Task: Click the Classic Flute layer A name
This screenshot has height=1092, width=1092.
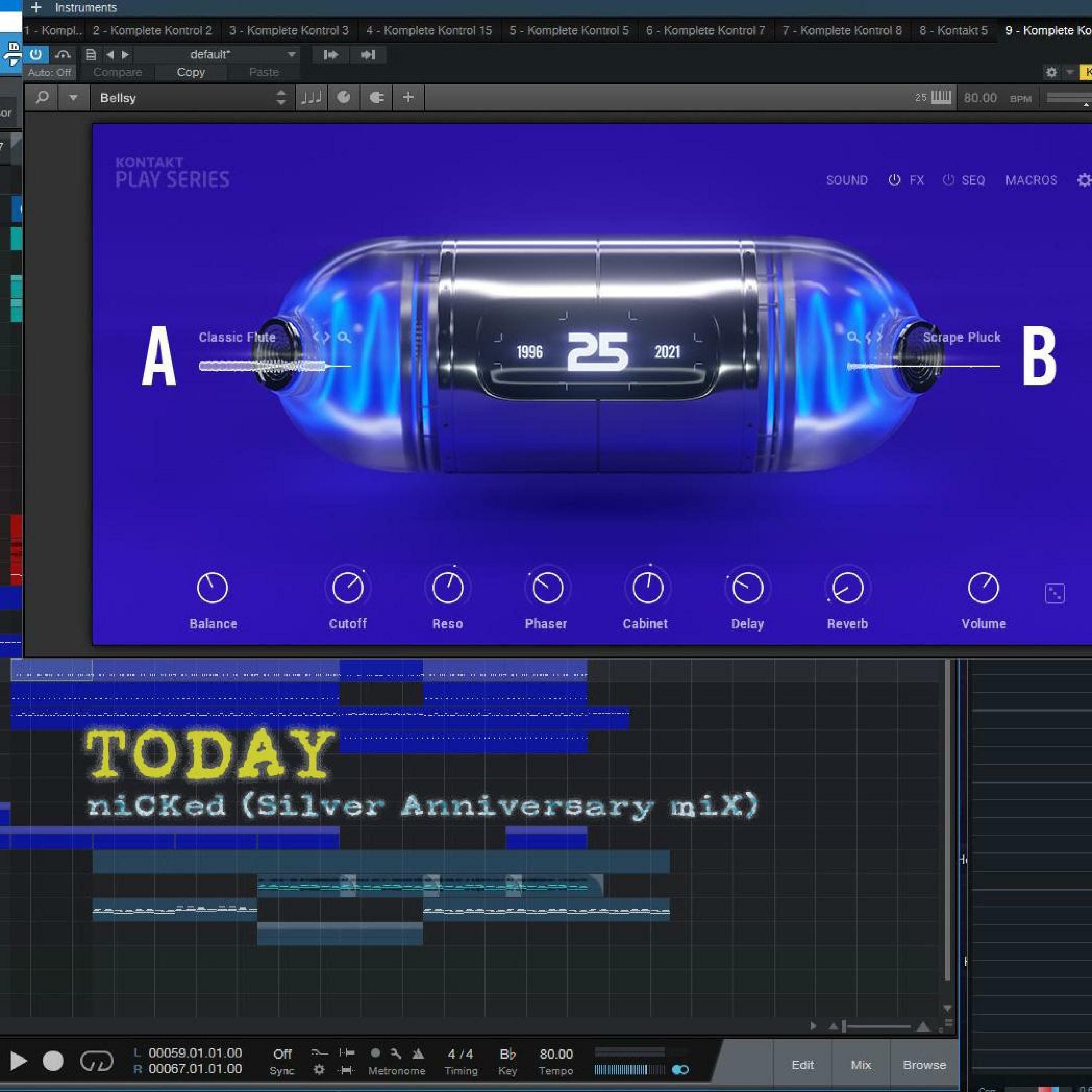Action: pos(237,337)
